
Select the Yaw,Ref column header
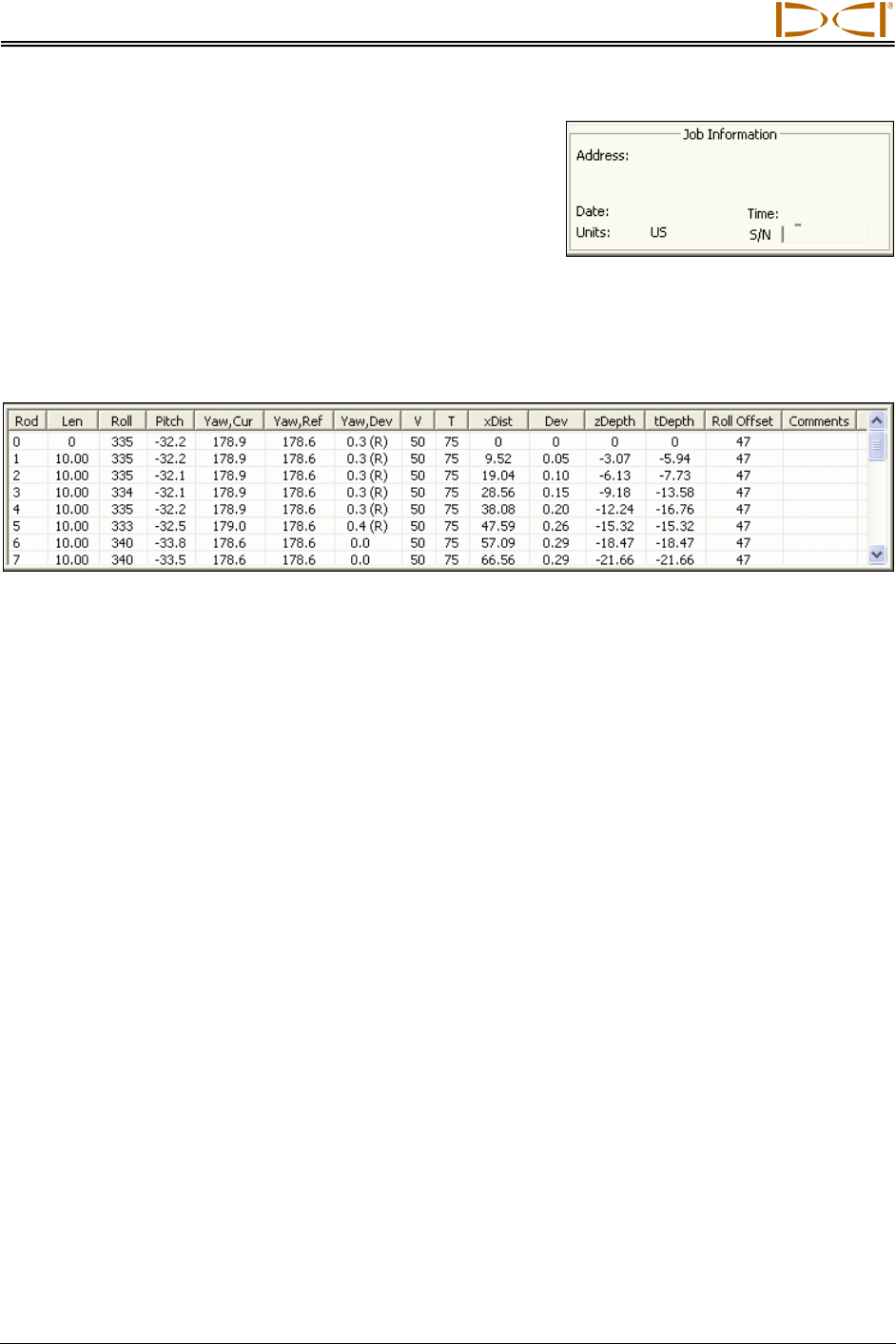[299, 421]
